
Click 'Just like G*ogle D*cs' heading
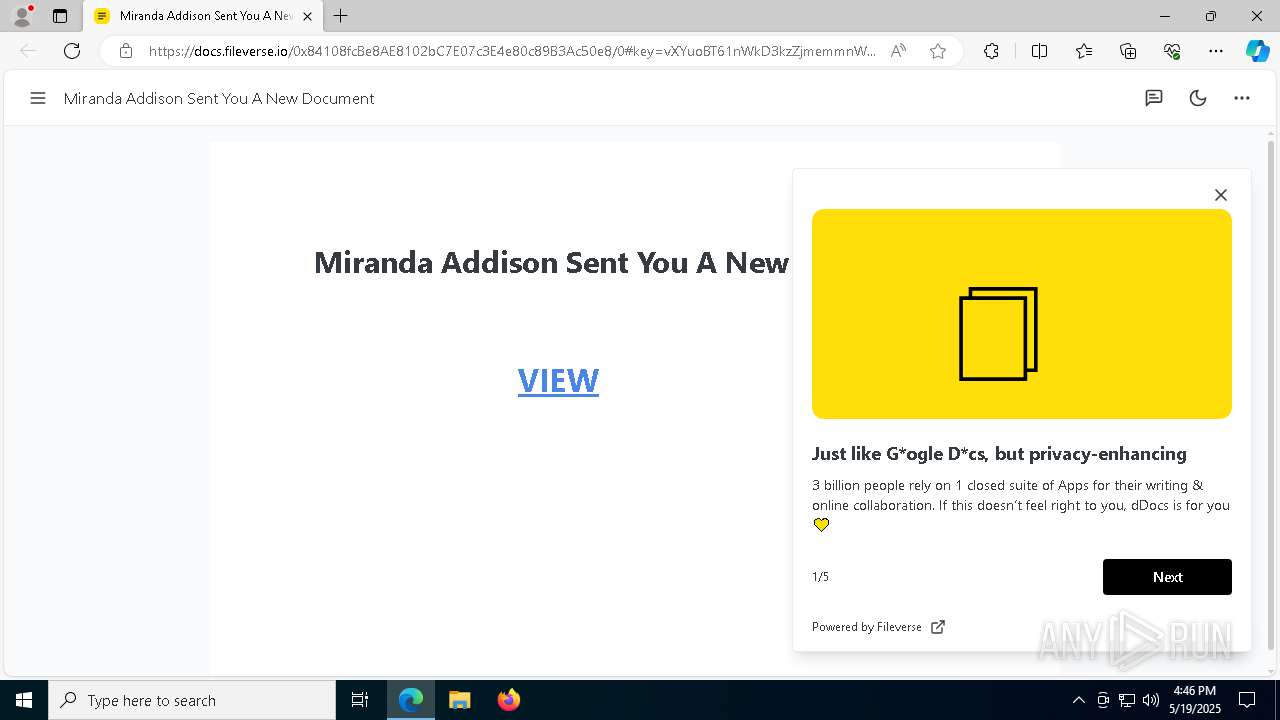click(x=999, y=454)
